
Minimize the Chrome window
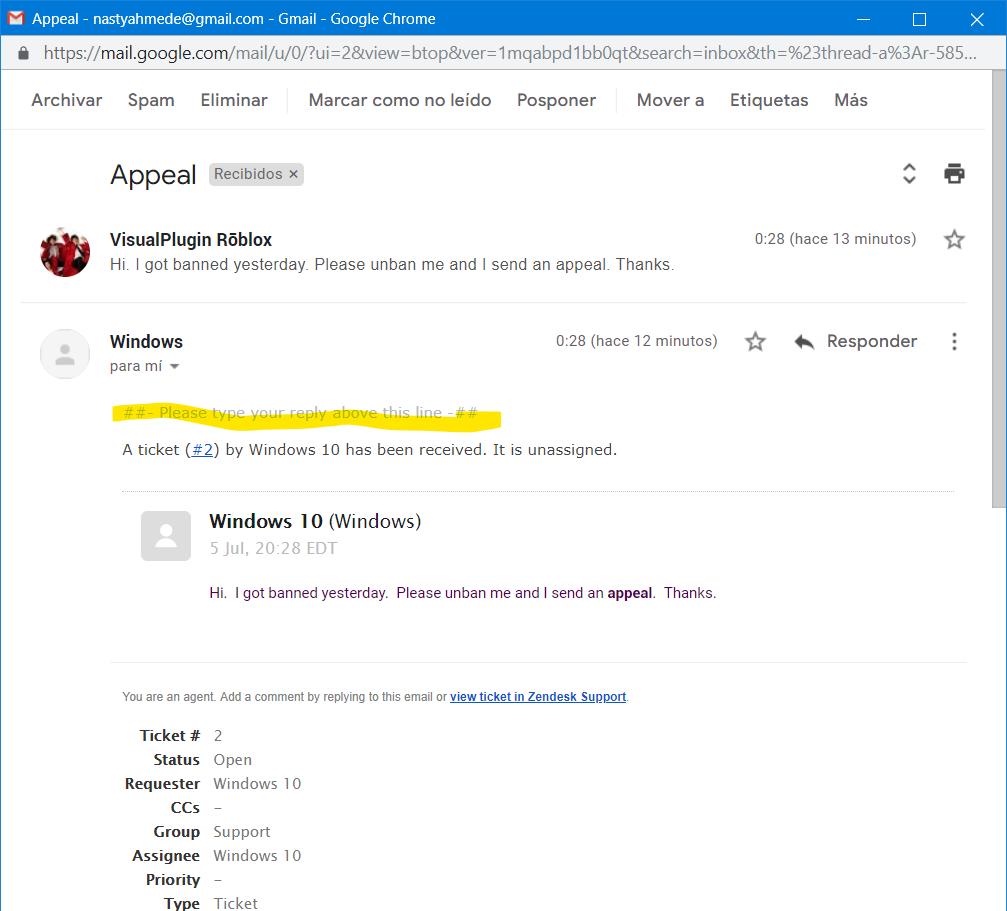(863, 19)
